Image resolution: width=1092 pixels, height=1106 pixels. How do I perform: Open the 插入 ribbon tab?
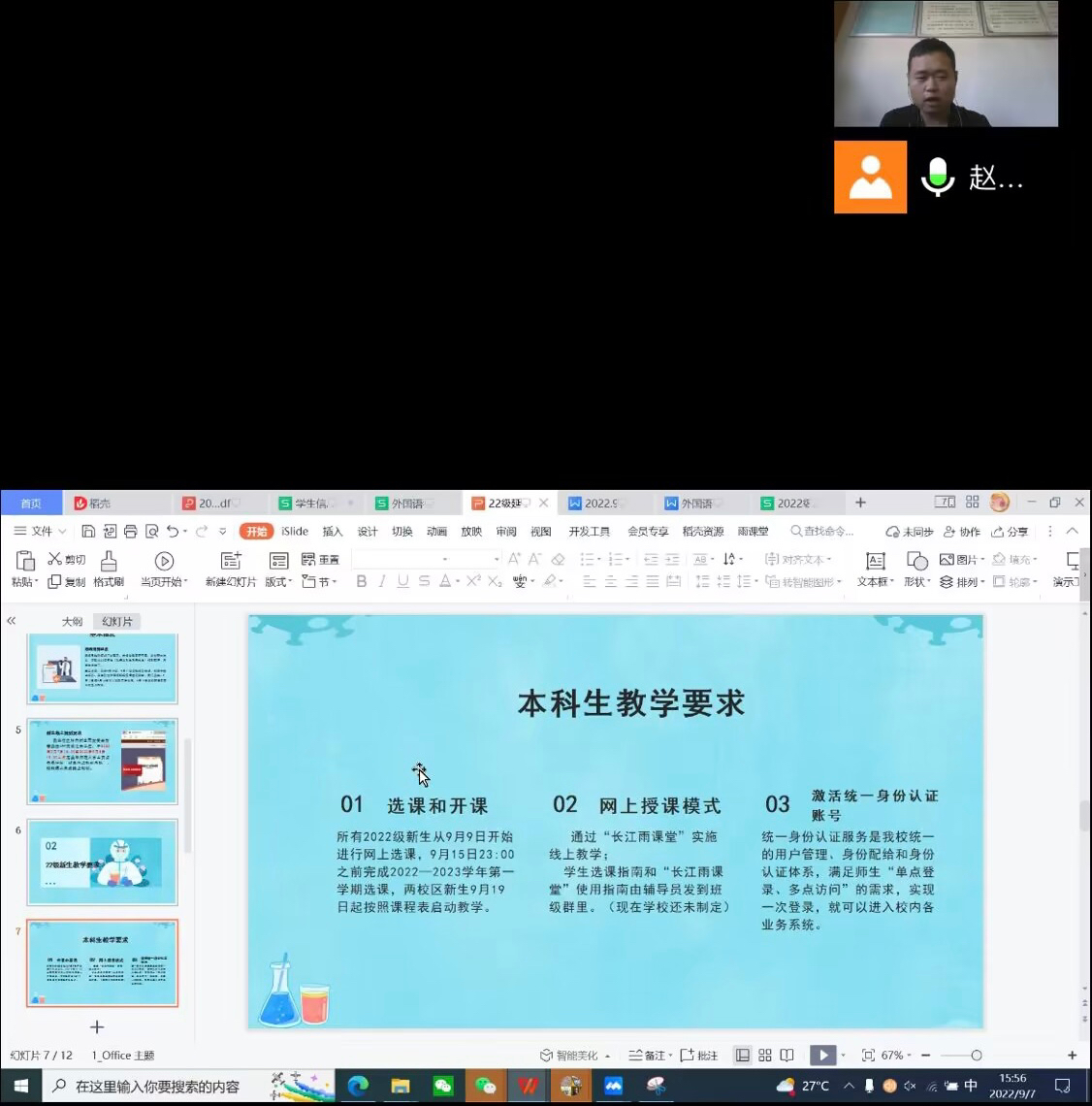tap(333, 532)
